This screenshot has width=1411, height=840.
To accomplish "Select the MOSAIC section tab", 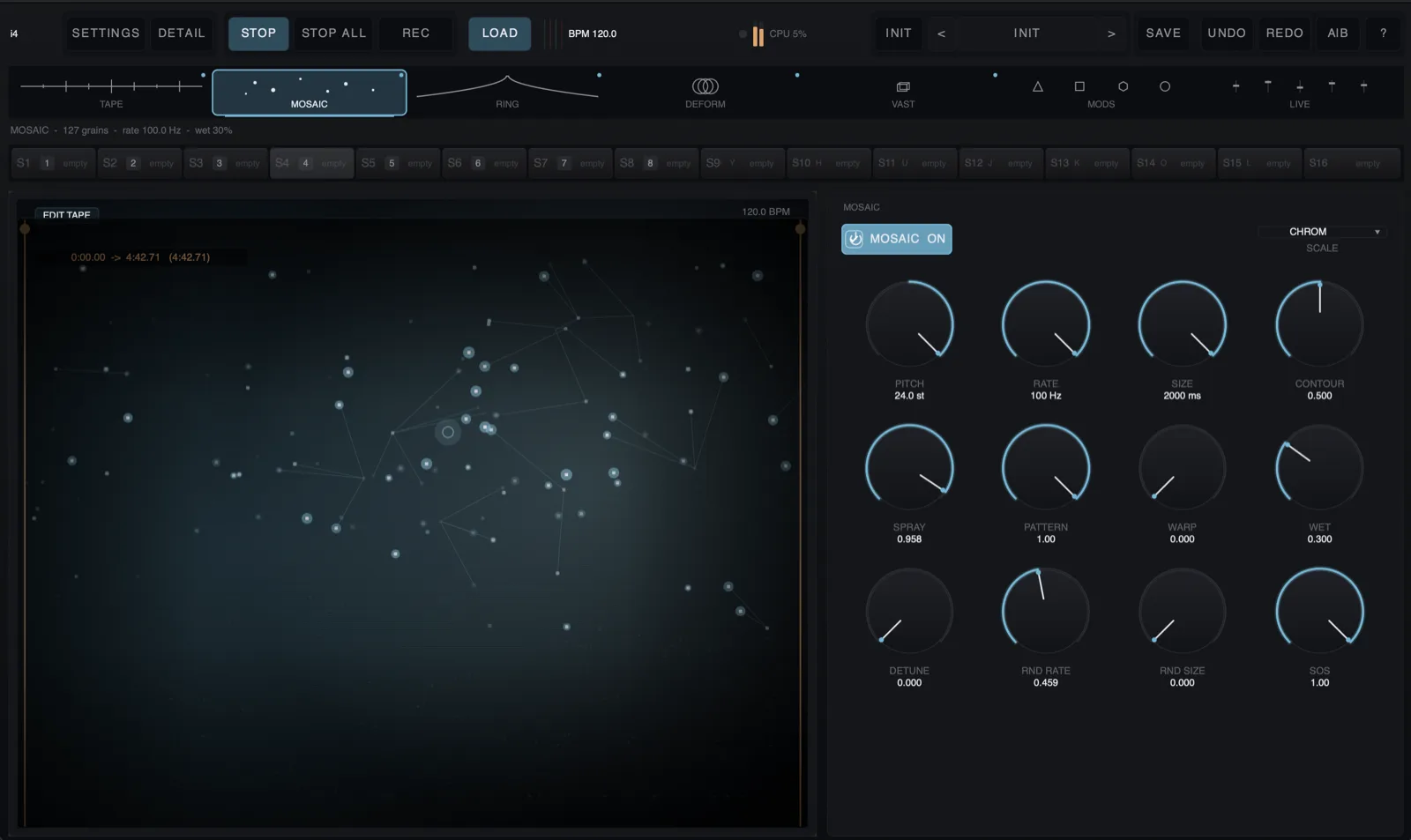I will [x=310, y=93].
